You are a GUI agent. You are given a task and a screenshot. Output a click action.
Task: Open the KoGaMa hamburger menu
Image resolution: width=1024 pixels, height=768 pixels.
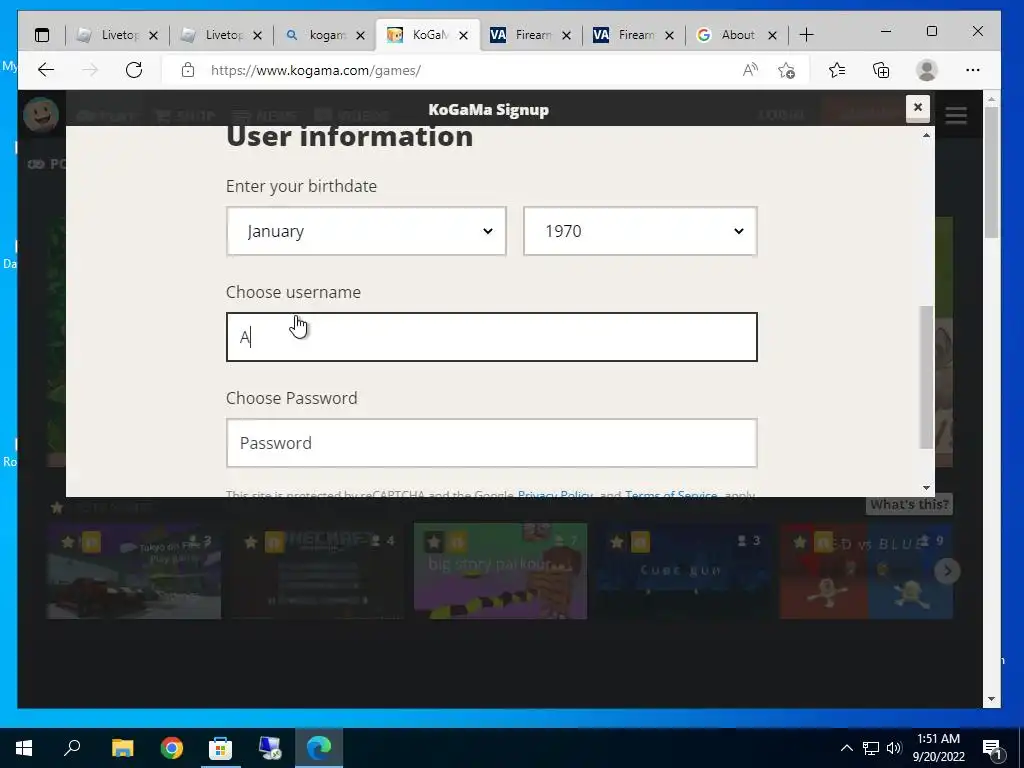(x=956, y=116)
